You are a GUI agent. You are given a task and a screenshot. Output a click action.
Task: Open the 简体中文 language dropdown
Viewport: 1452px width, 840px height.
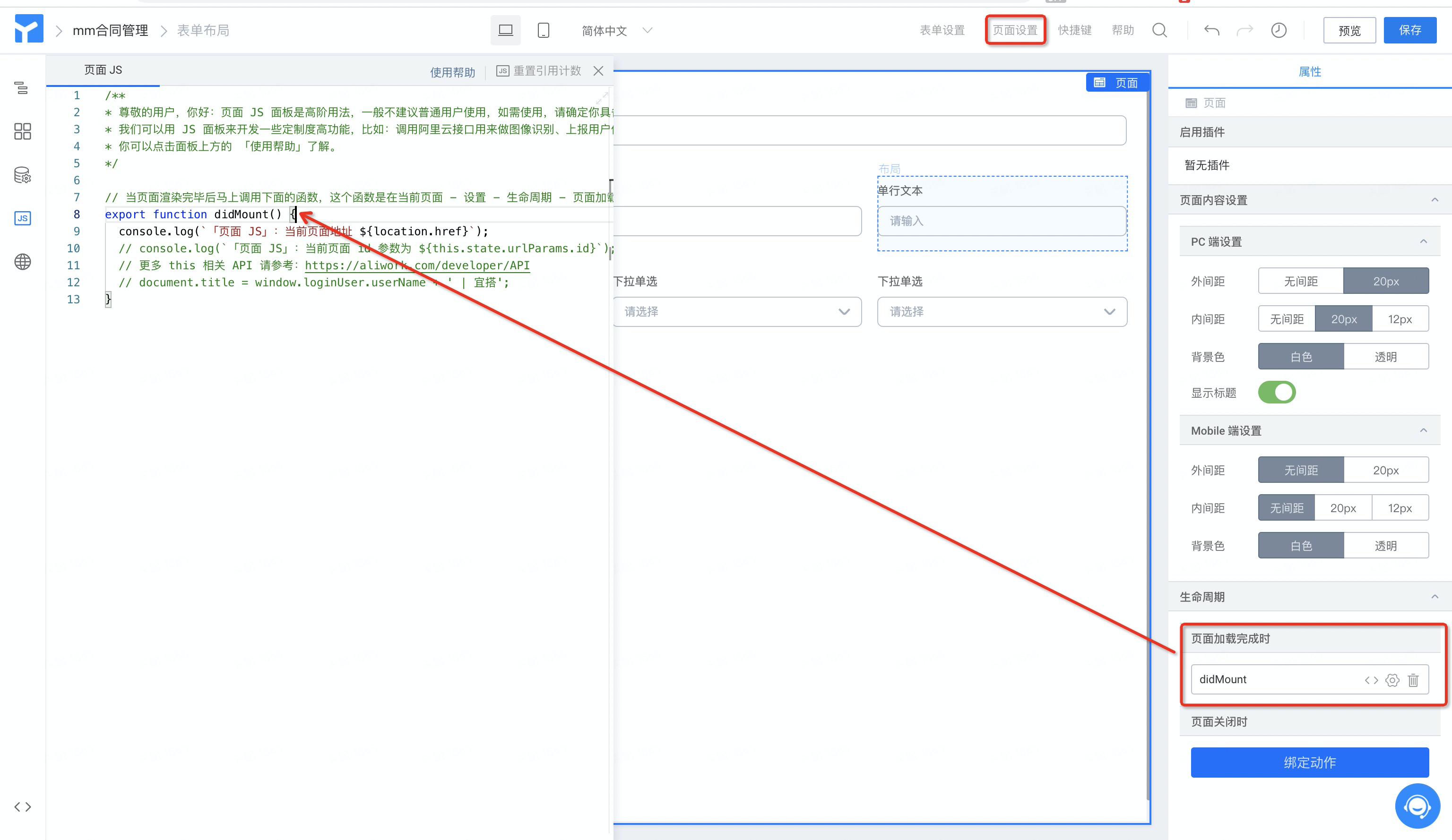pos(616,31)
